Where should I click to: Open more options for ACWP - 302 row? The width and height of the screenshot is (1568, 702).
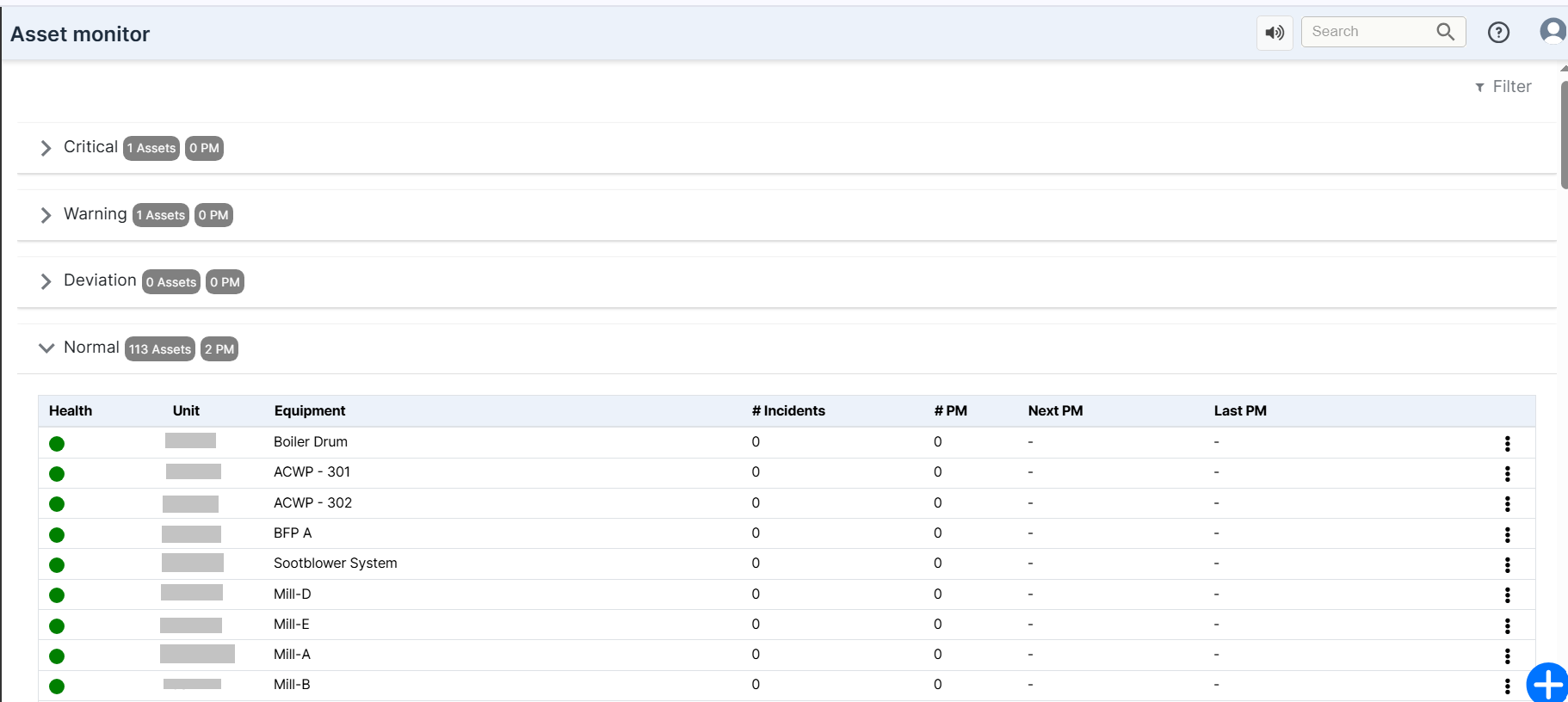click(x=1507, y=504)
